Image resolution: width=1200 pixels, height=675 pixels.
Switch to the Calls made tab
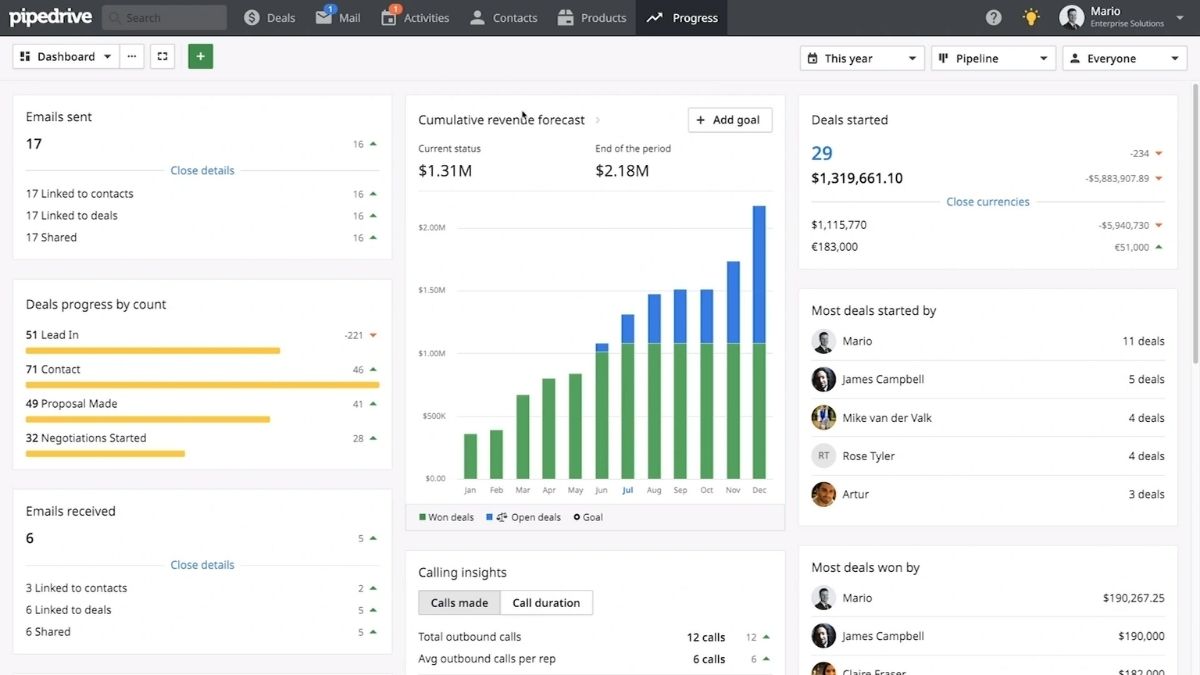pyautogui.click(x=458, y=602)
